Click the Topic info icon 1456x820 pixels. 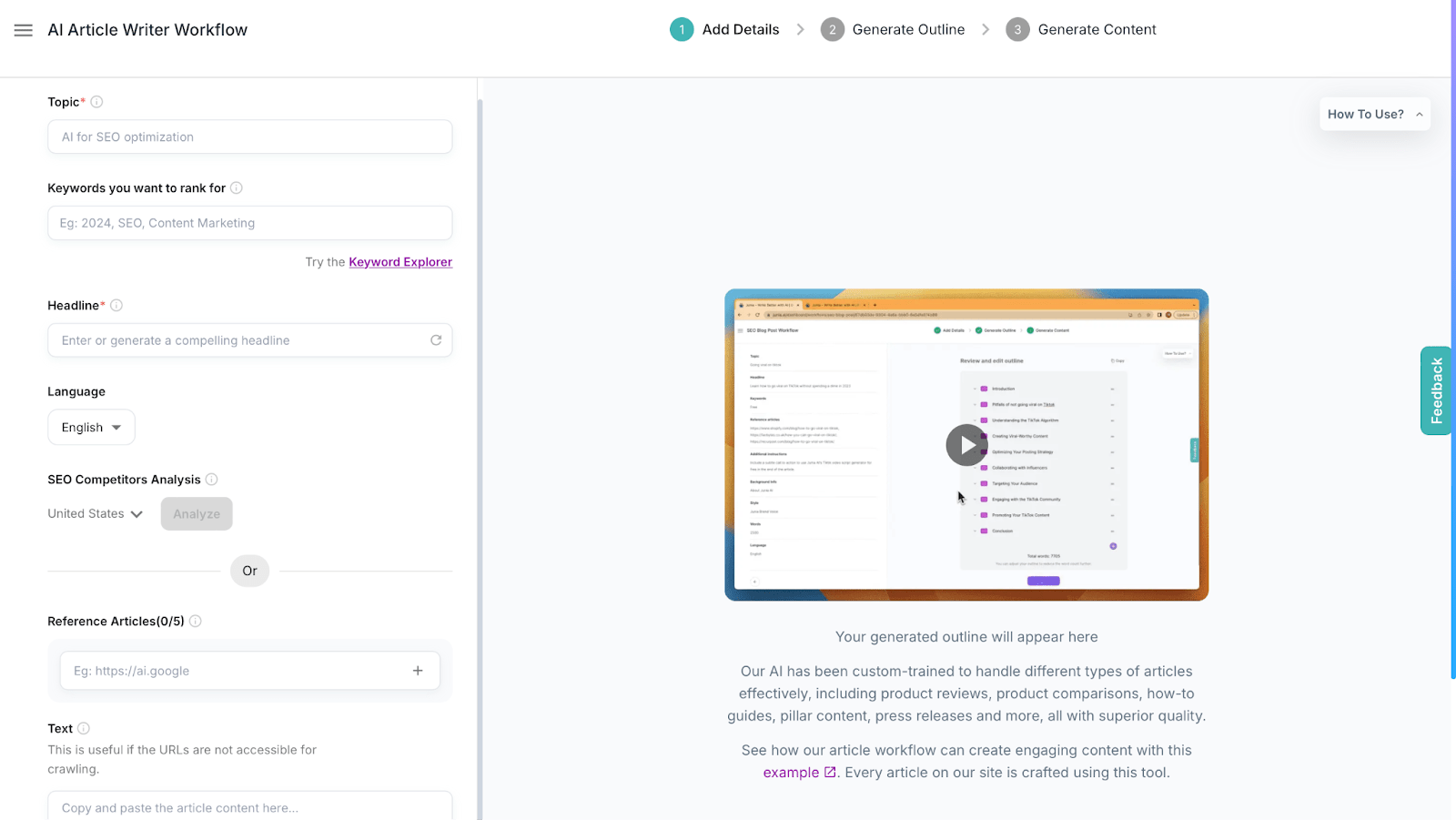(97, 101)
